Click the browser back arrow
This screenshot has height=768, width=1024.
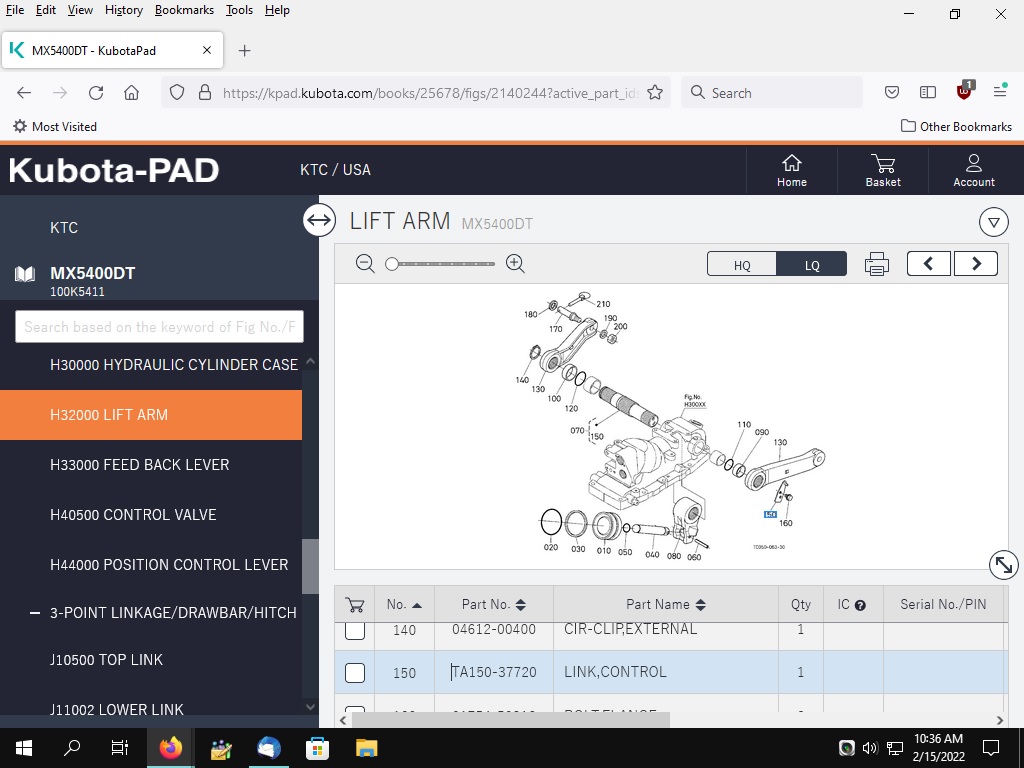(x=24, y=93)
